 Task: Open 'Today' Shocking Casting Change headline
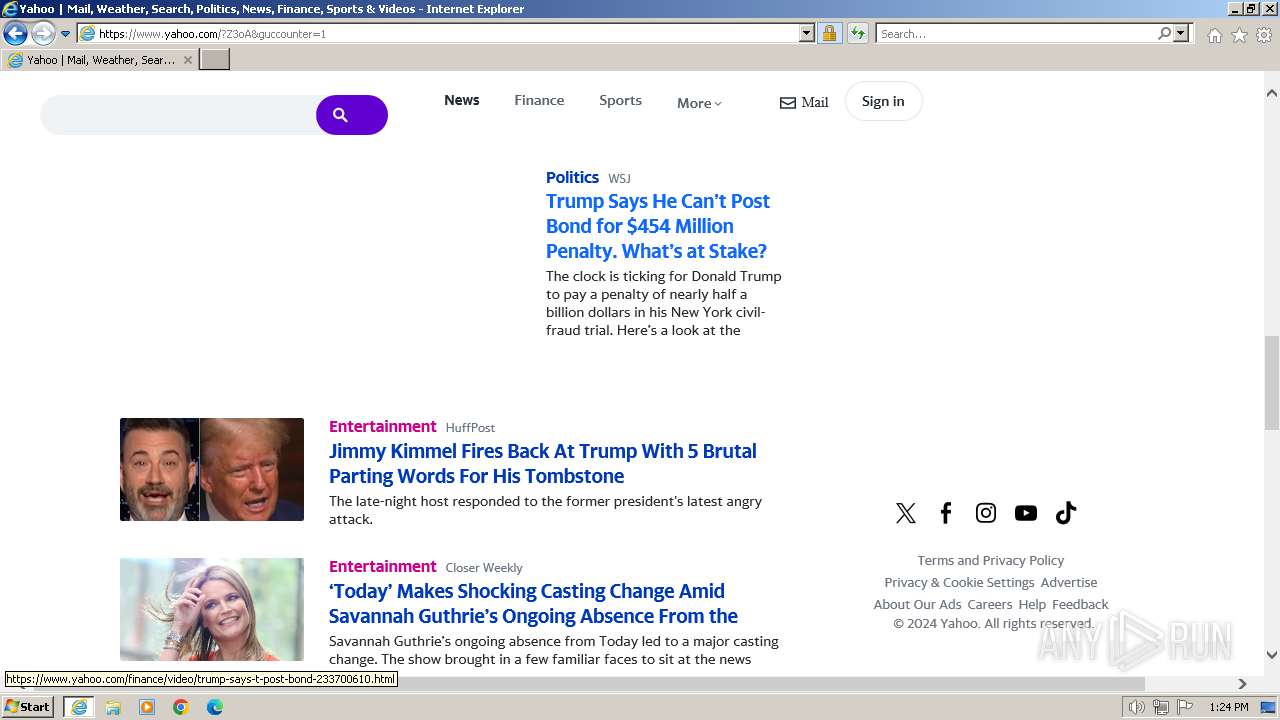click(x=533, y=603)
